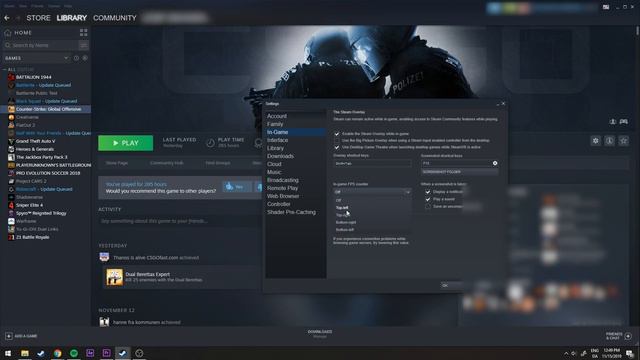This screenshot has height=360, width=640.
Task: Toggle Use Desktop Game Theatre checkbox
Action: point(337,147)
